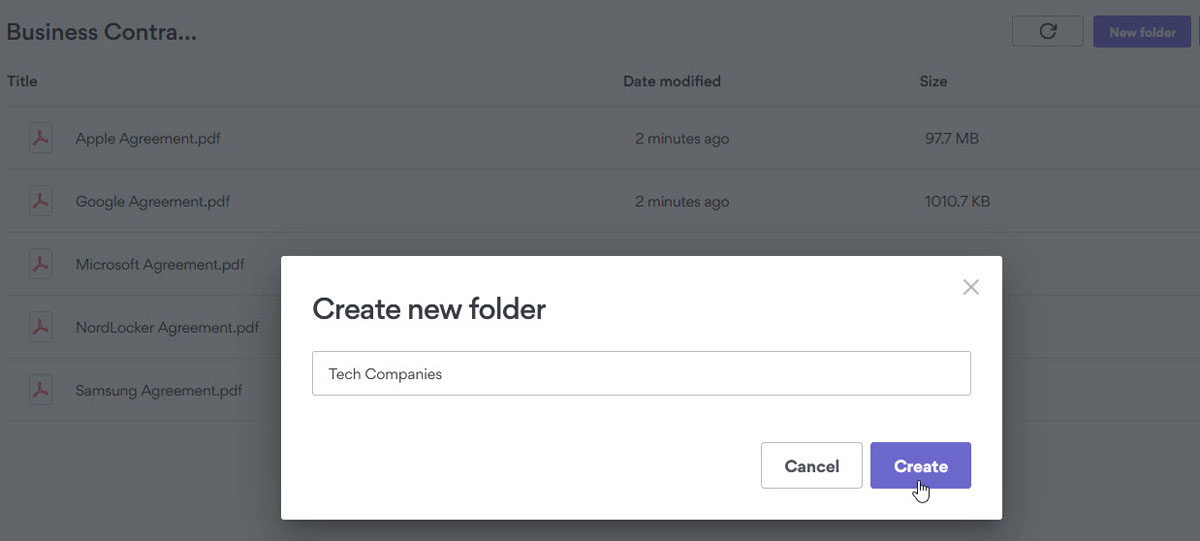Click the PDF icon for Microsoft Agreement.pdf

40,265
